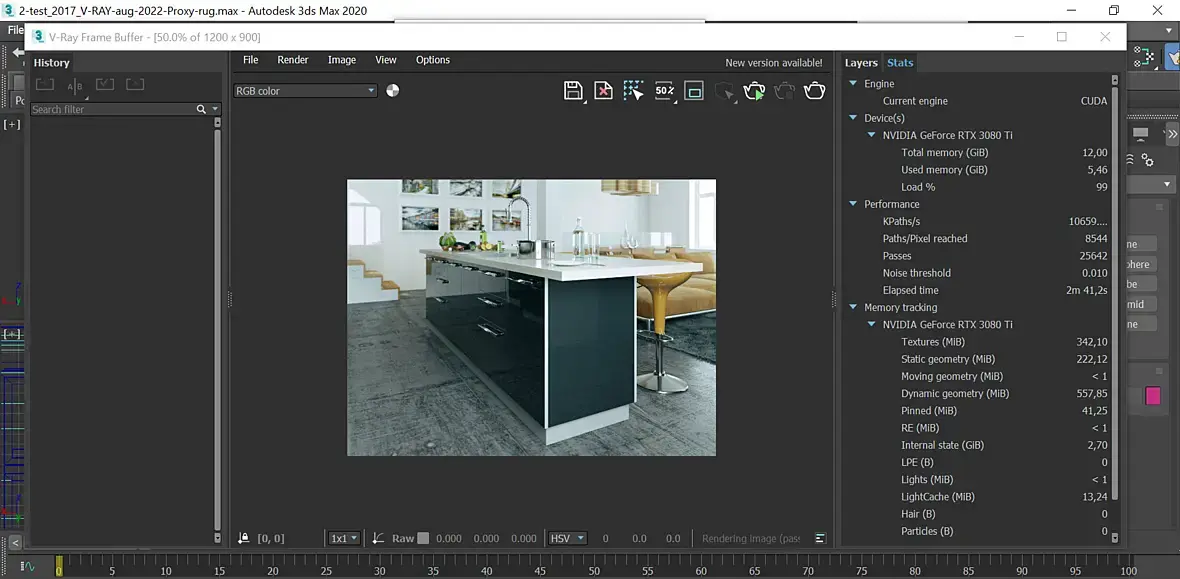Click the Clear image icon with red X
Viewport: 1180px width, 579px height.
pos(603,91)
